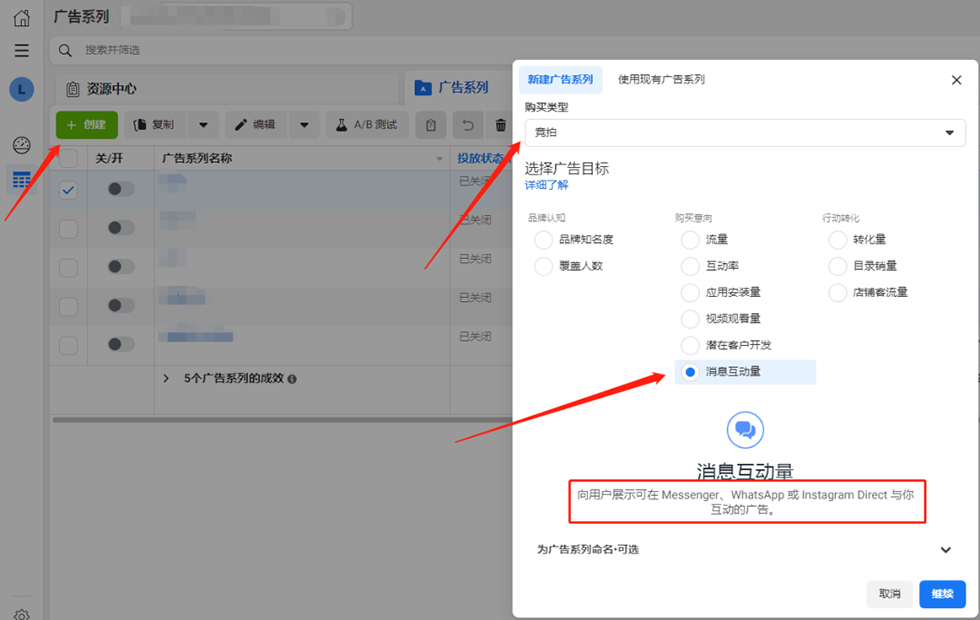Select the 流量 objective radio button
This screenshot has height=620, width=980.
point(690,240)
